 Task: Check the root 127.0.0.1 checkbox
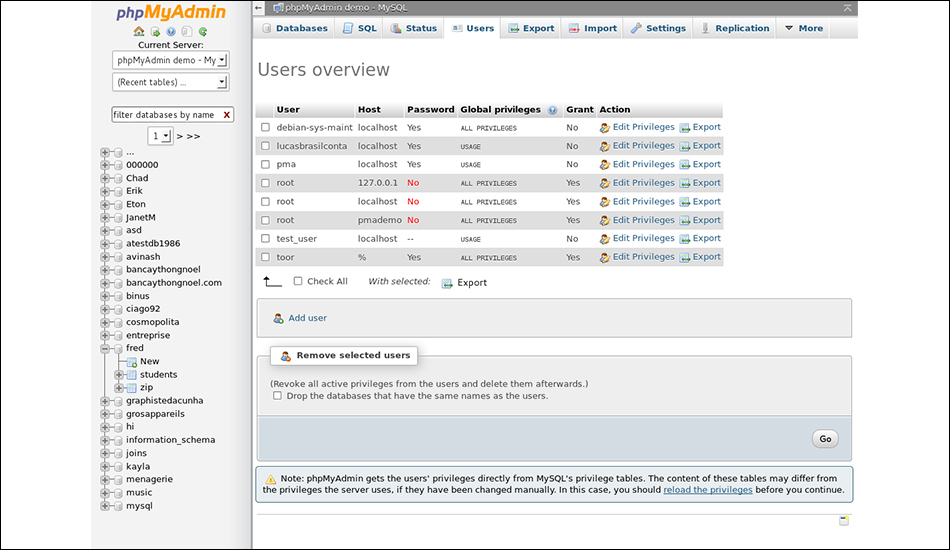(265, 183)
